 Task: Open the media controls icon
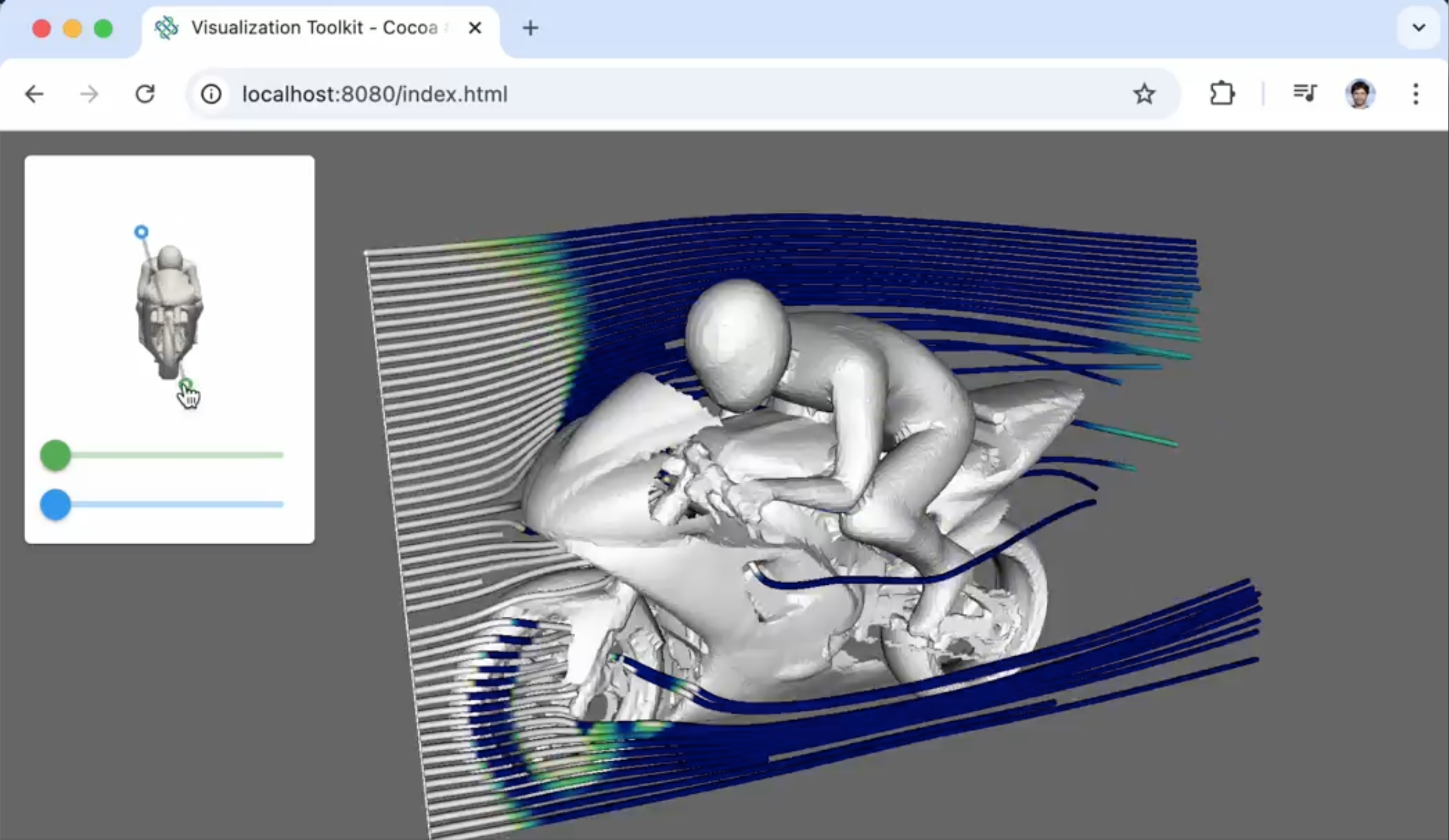point(1304,94)
